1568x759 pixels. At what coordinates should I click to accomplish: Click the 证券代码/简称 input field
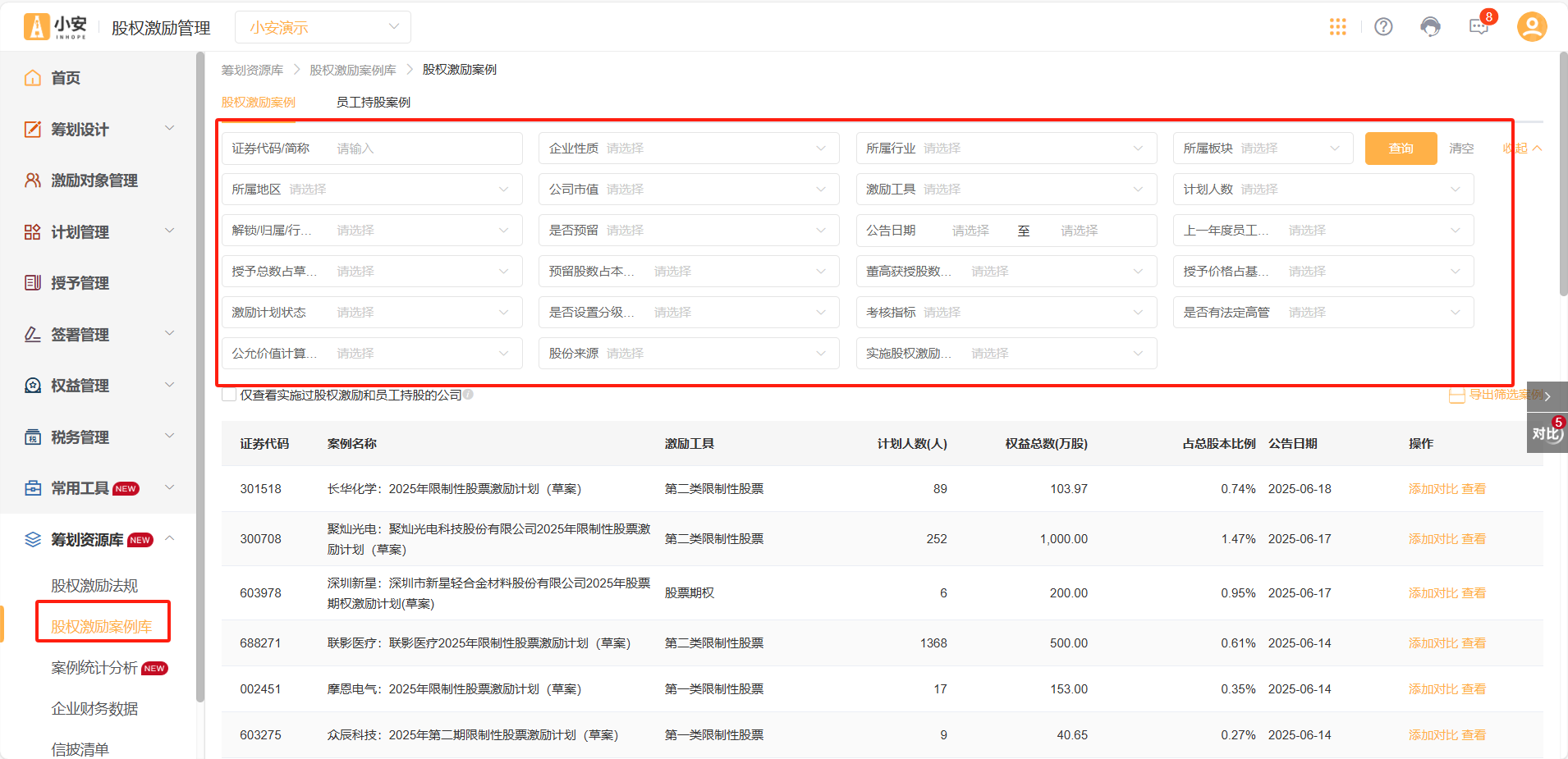tap(372, 149)
